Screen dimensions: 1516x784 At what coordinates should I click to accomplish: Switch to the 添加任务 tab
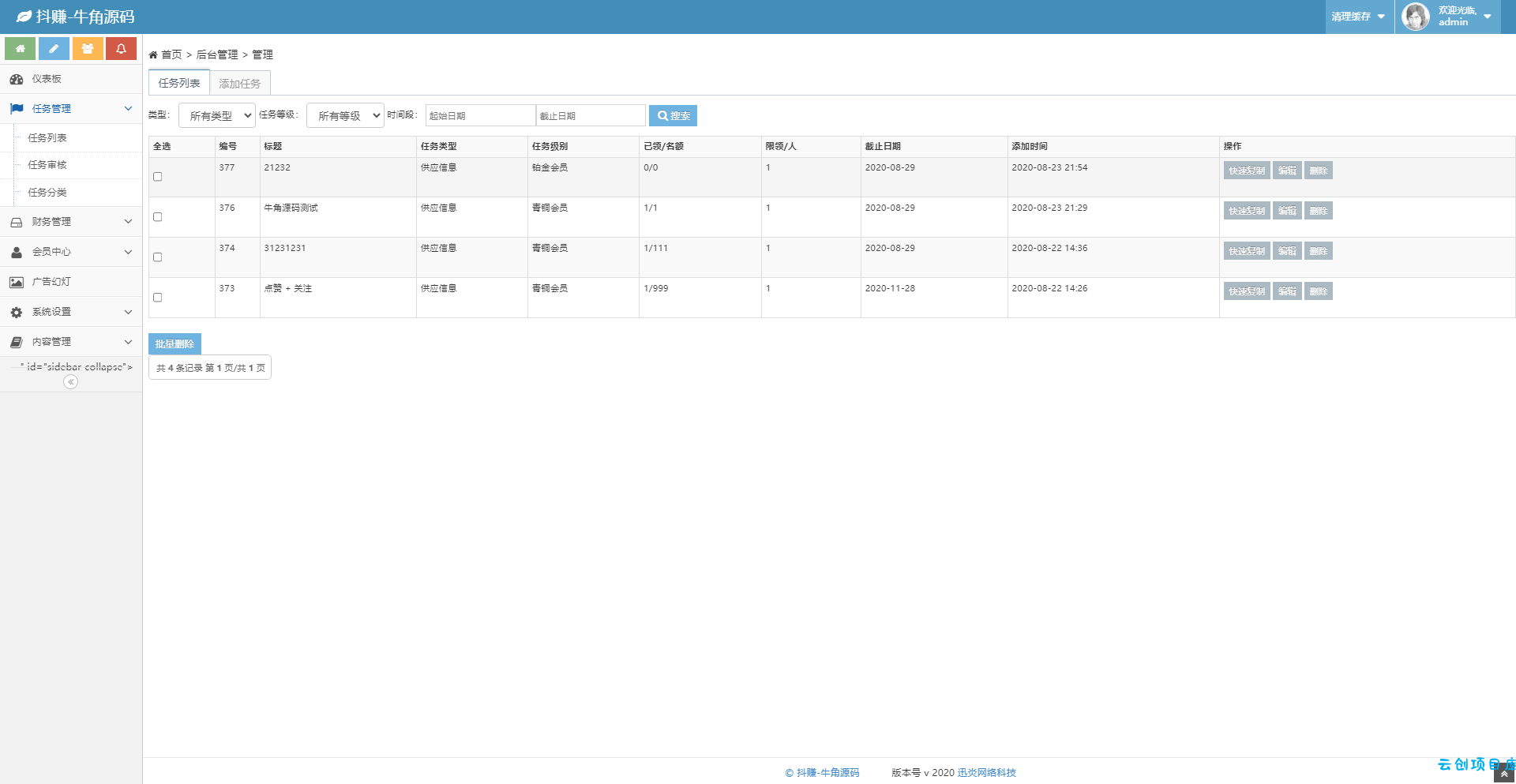tap(239, 84)
